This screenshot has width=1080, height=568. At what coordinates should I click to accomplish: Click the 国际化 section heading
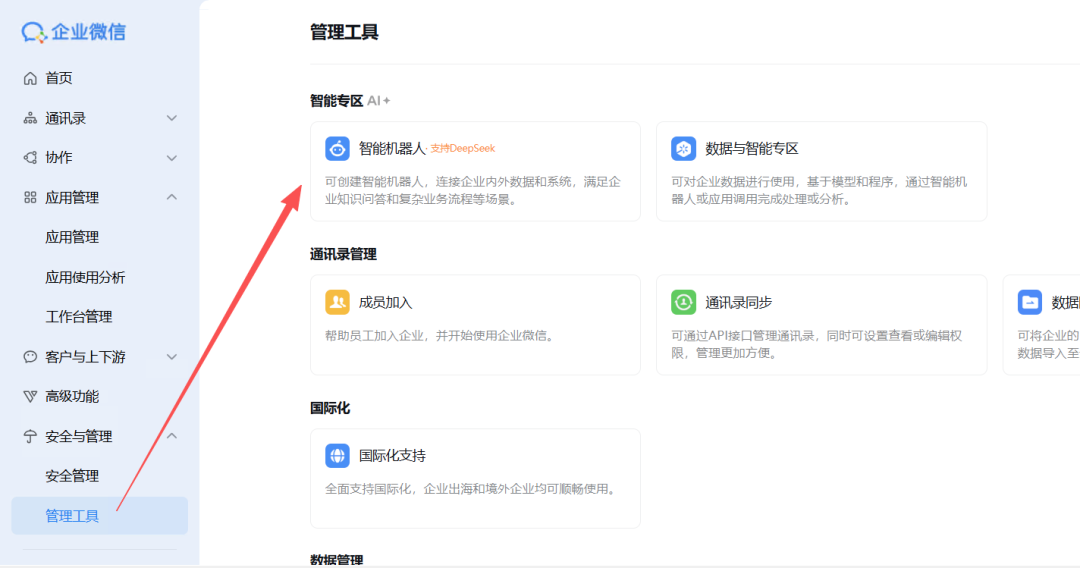(x=330, y=408)
